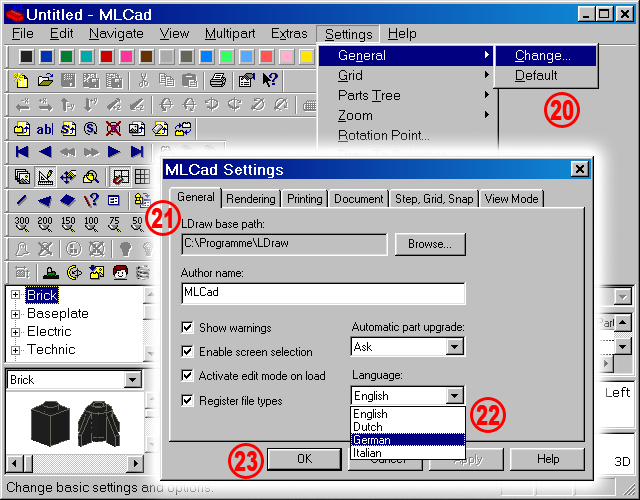640x500 pixels.
Task: Click the Help button in dialog
Action: 548,459
